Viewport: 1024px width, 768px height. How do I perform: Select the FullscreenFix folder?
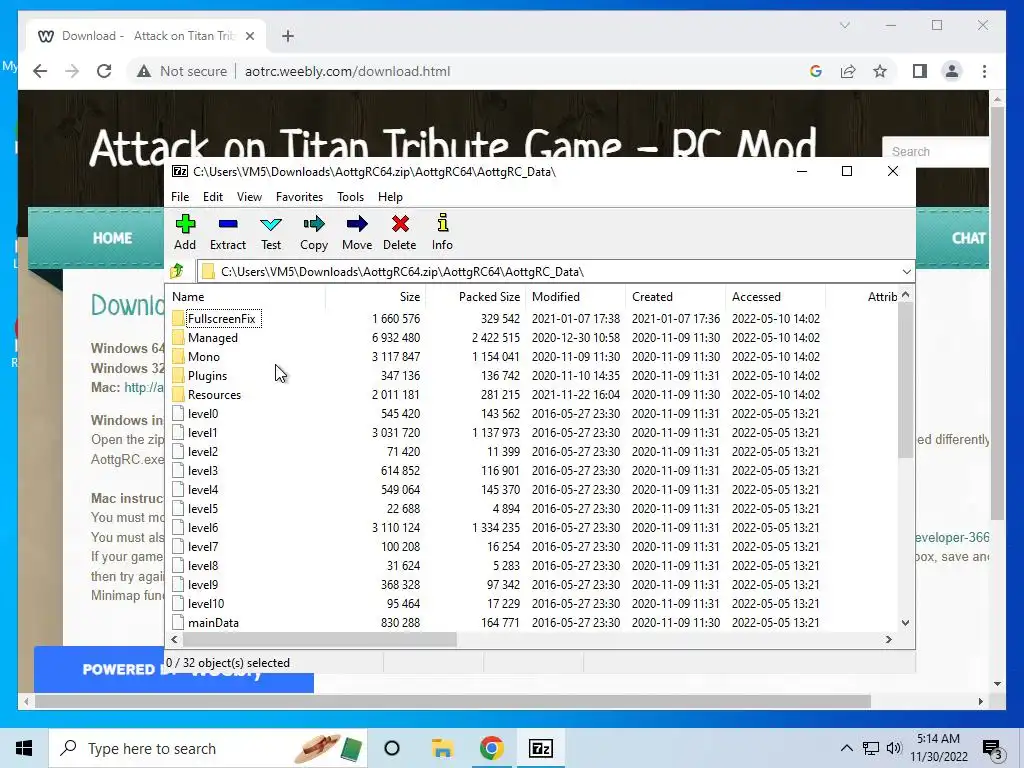(222, 319)
